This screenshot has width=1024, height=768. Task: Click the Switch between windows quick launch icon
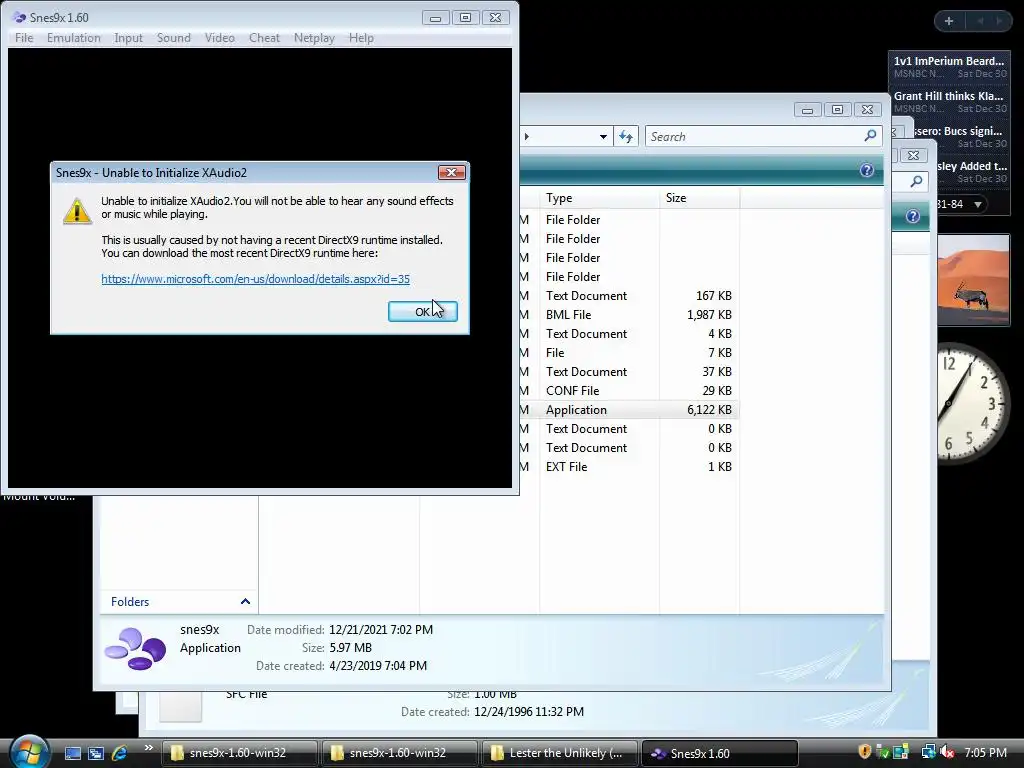click(95, 753)
